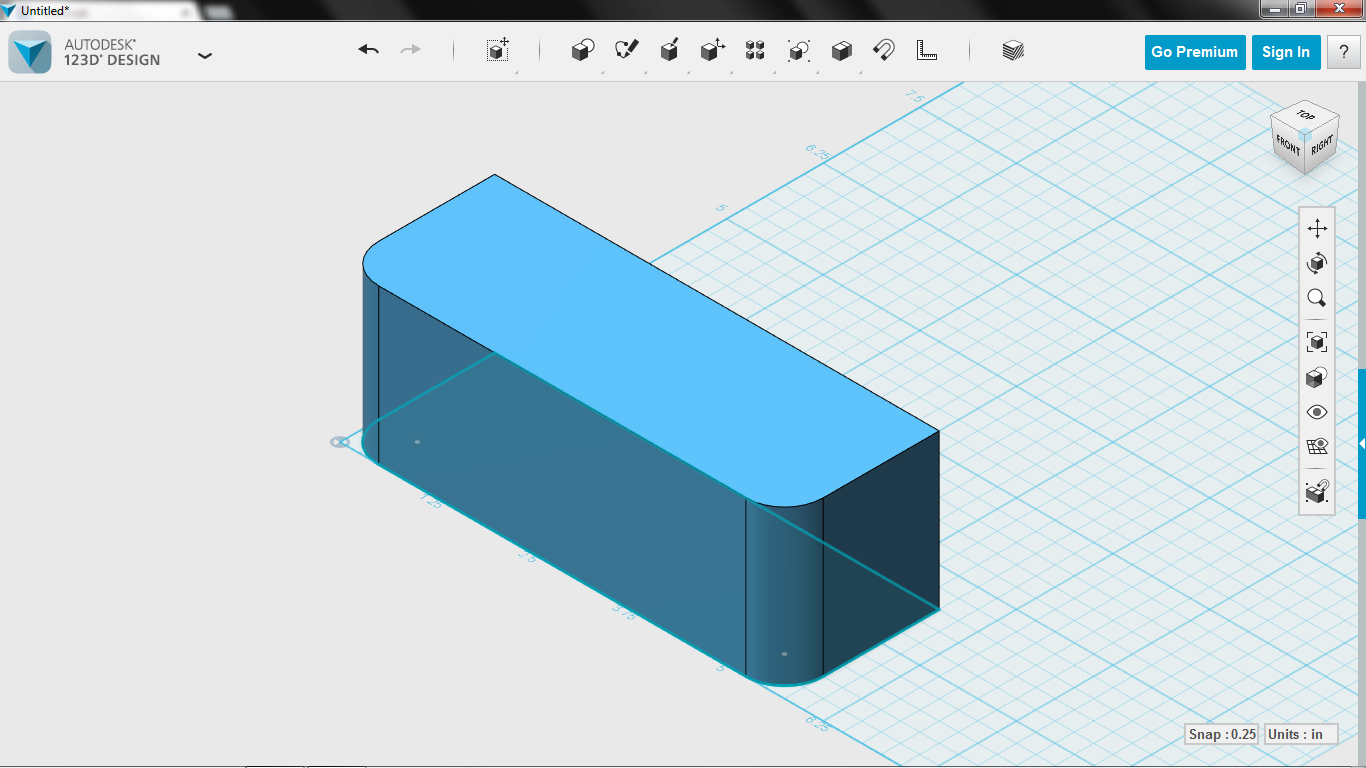The image size is (1366, 768).
Task: Toggle the grid visibility icon
Action: point(1317,446)
